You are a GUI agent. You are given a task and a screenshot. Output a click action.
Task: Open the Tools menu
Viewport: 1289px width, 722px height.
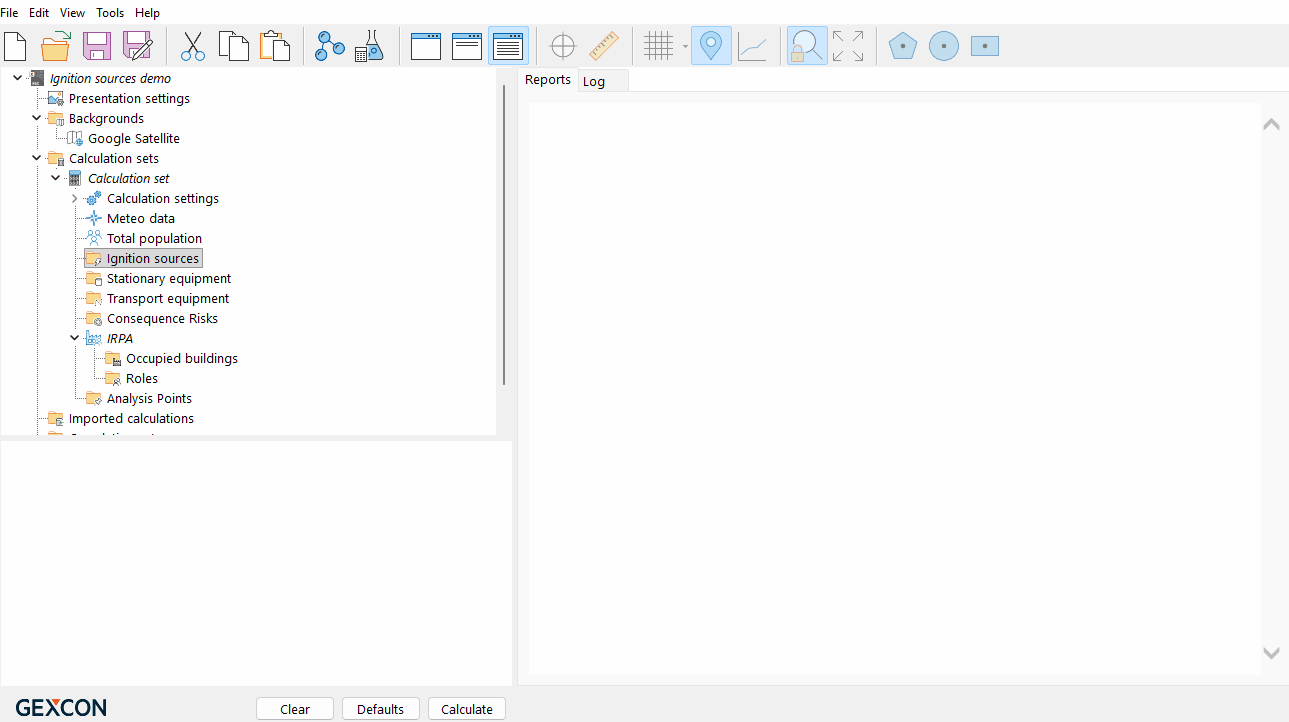point(110,13)
